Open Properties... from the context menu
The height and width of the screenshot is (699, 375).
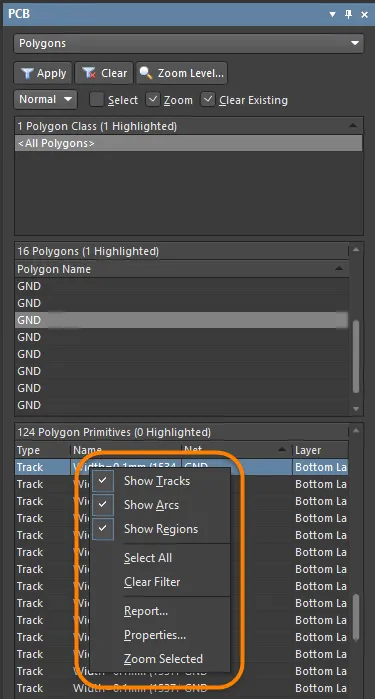click(155, 634)
